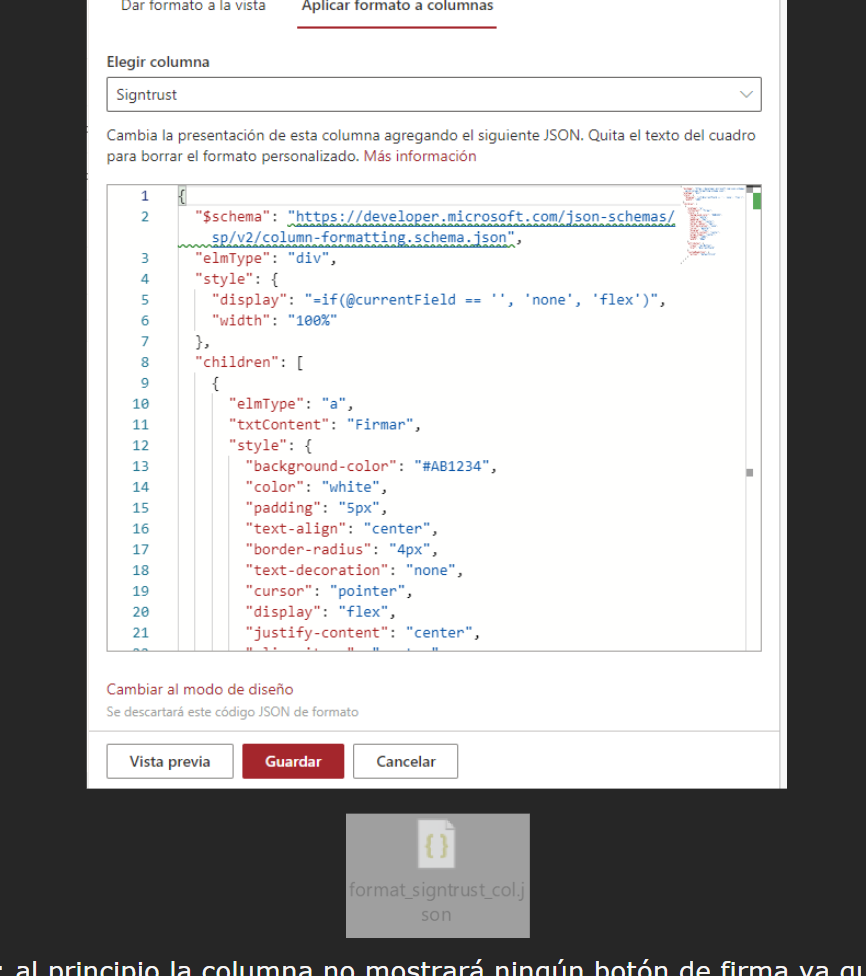The width and height of the screenshot is (866, 976).
Task: Dismiss the panel with Cancelar button
Action: click(405, 761)
